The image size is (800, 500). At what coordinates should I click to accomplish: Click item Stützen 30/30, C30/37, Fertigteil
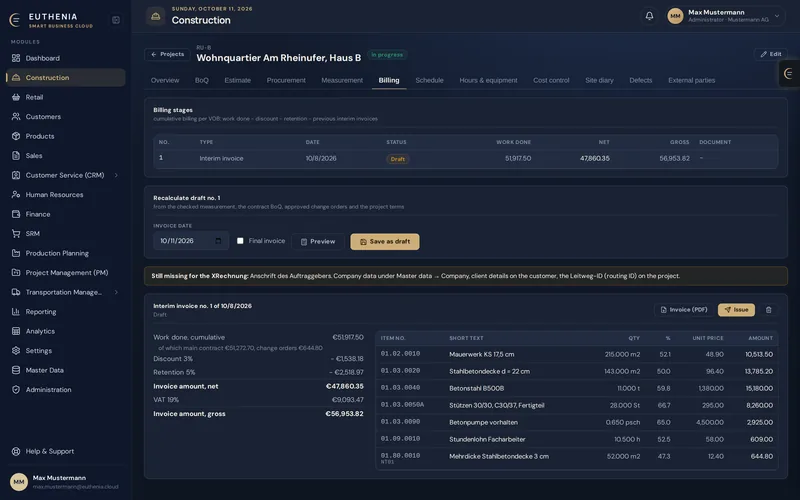(577, 405)
